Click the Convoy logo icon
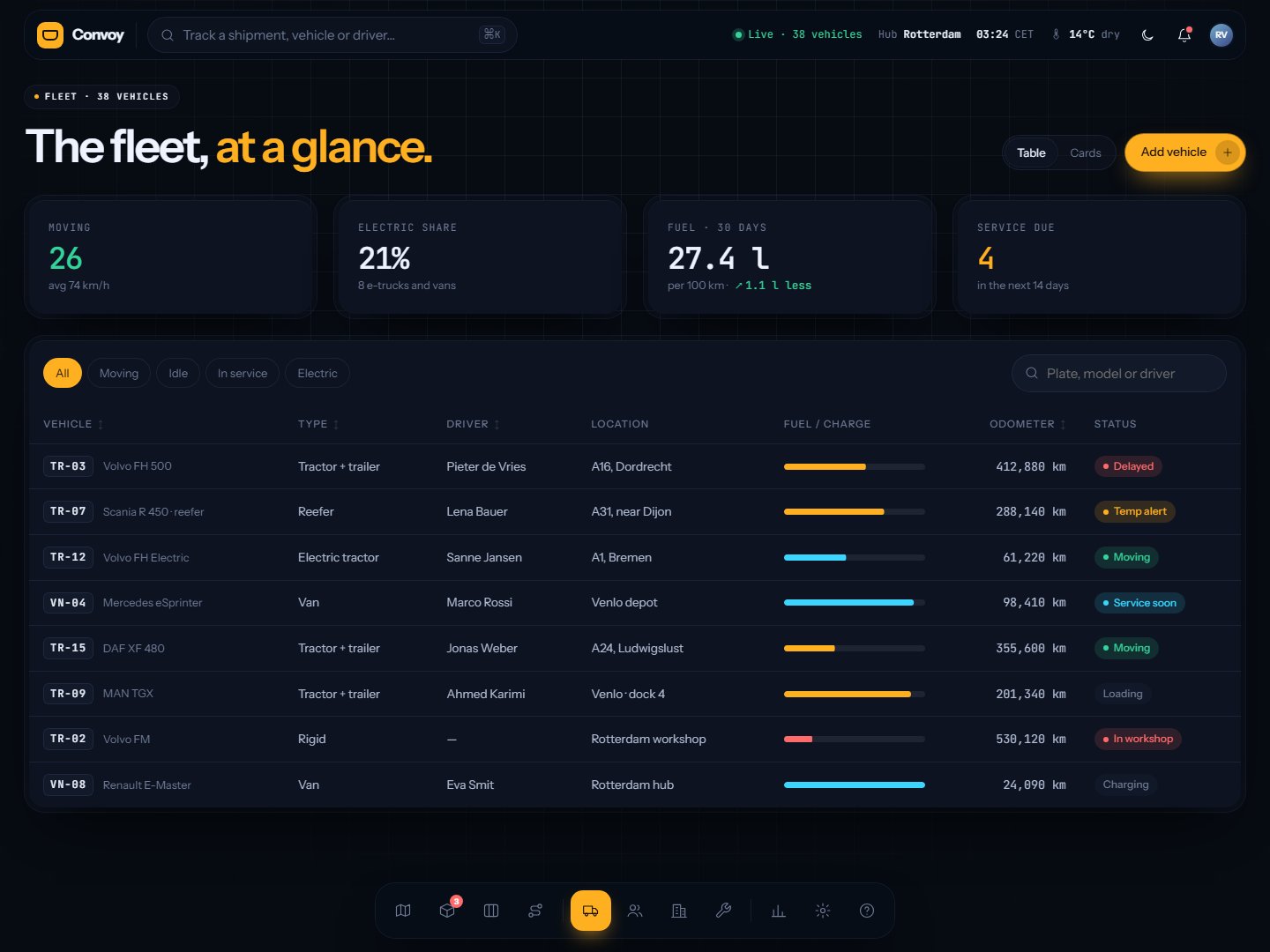The height and width of the screenshot is (952, 1270). 50,35
